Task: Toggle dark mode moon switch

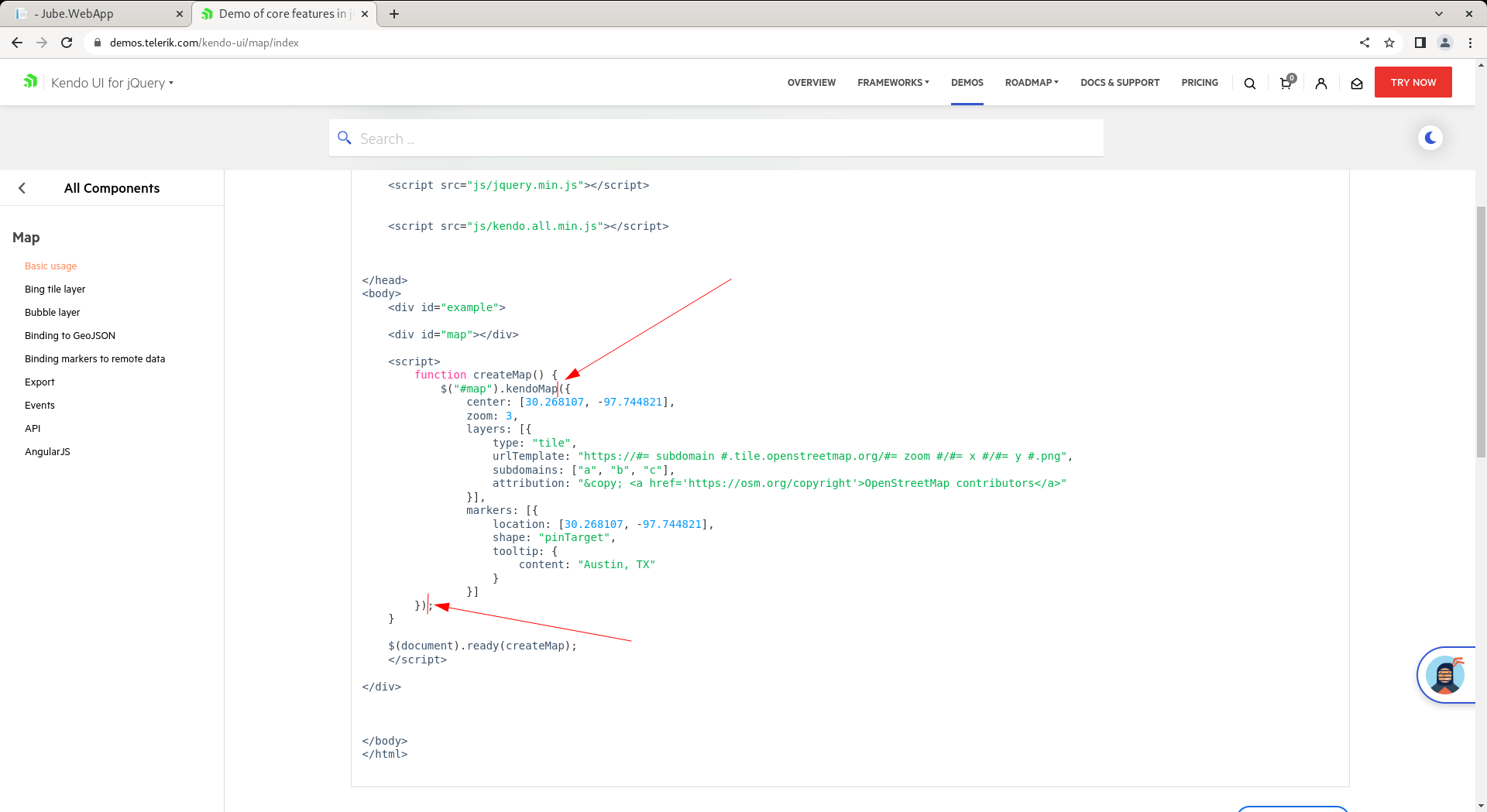Action: click(x=1430, y=138)
